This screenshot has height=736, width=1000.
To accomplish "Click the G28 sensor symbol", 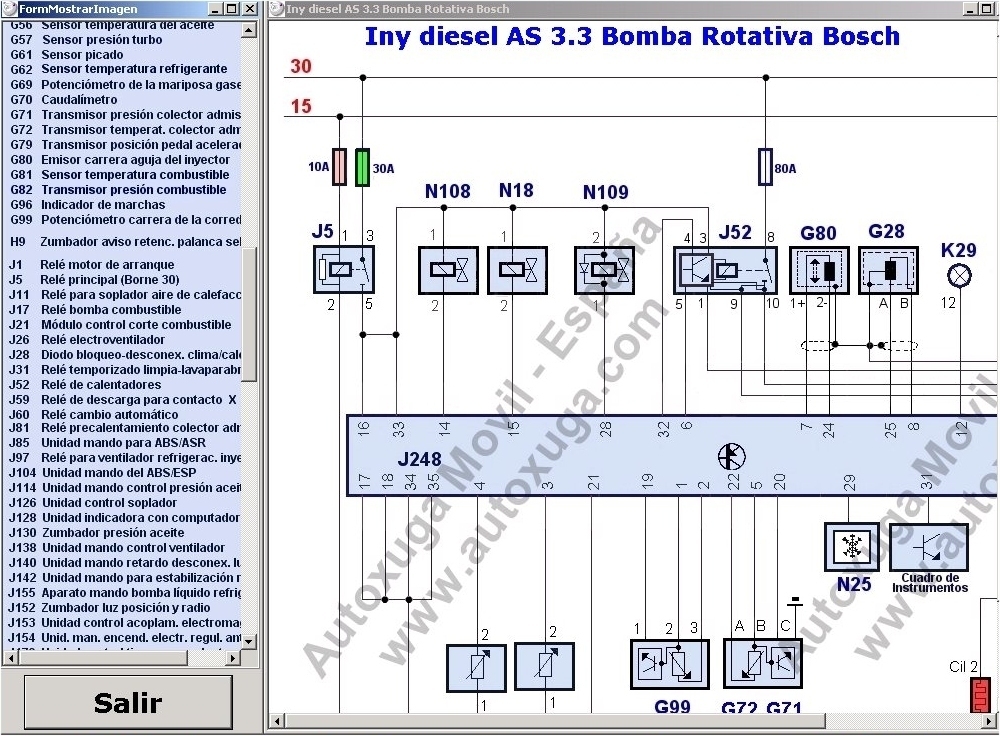I will (x=888, y=270).
